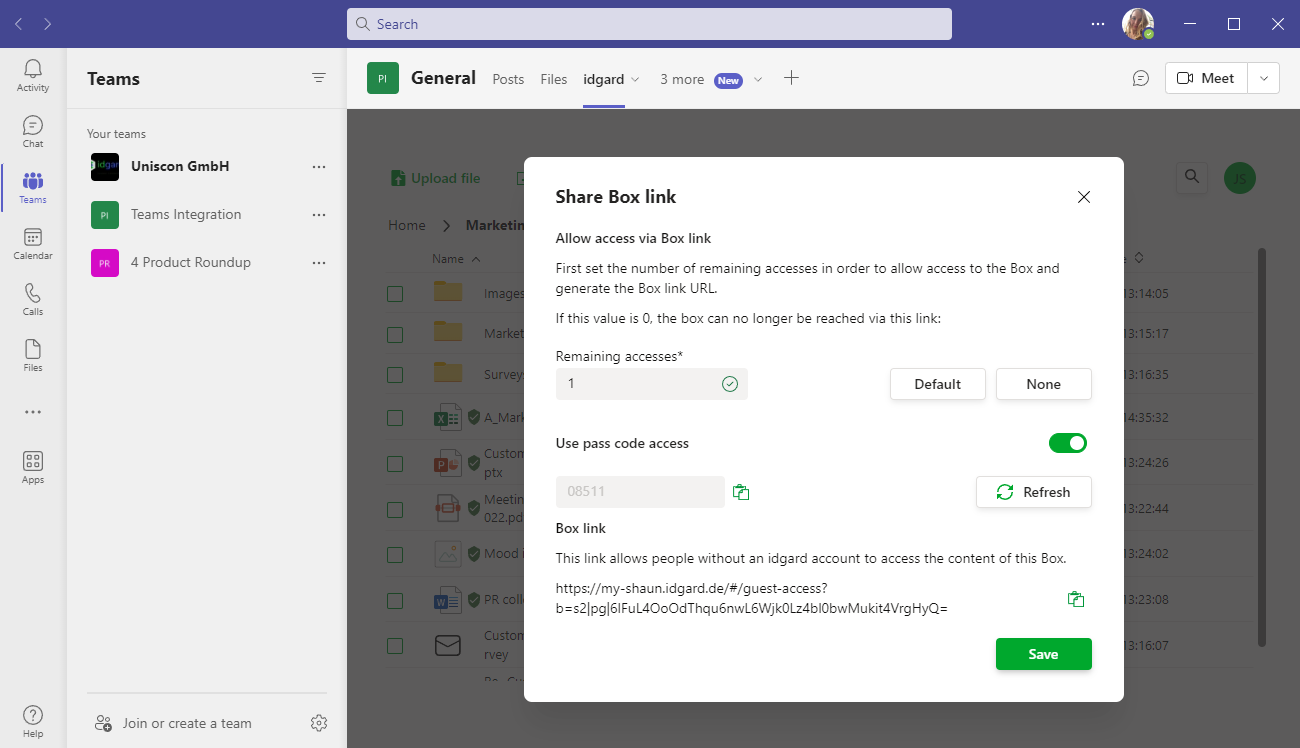The height and width of the screenshot is (748, 1300).
Task: Refresh the pass code
Action: coord(1034,492)
